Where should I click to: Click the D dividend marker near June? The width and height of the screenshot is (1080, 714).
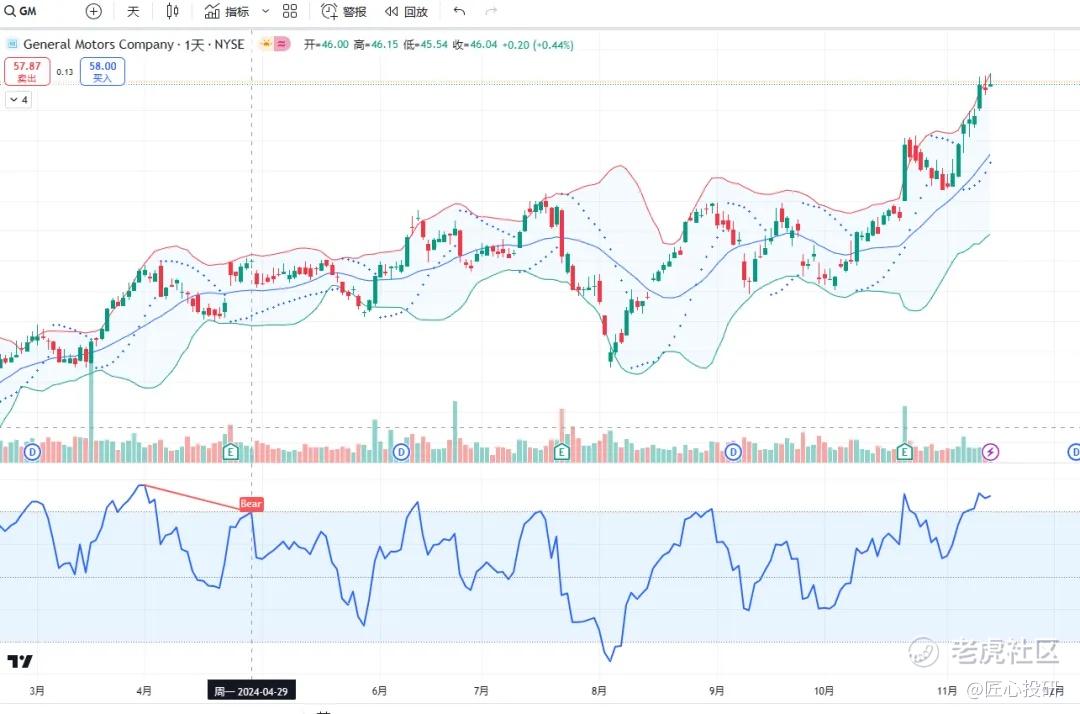click(401, 452)
